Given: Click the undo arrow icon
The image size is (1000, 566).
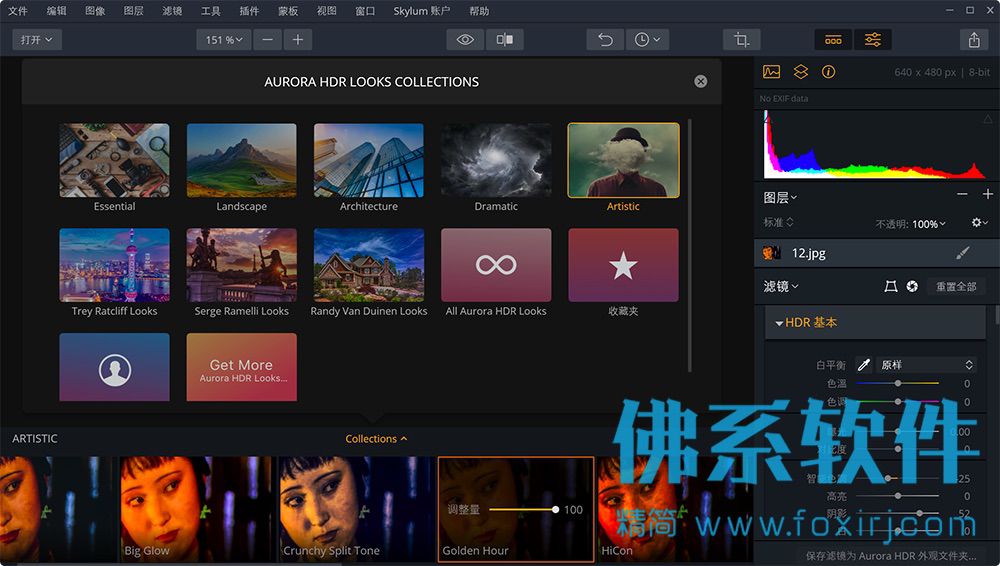Looking at the screenshot, I should [x=605, y=40].
